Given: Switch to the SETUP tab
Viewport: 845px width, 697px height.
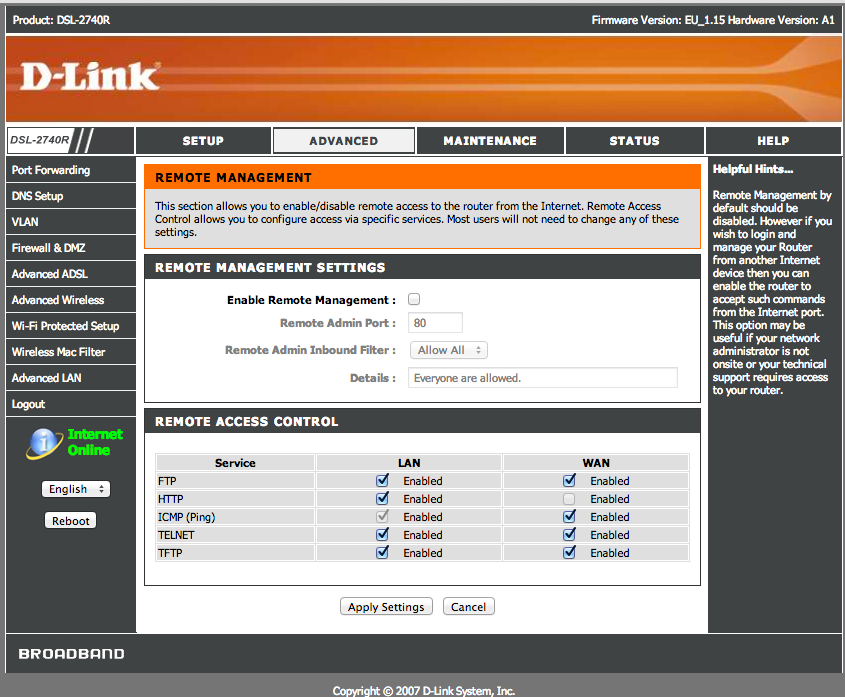Looking at the screenshot, I should (x=202, y=140).
